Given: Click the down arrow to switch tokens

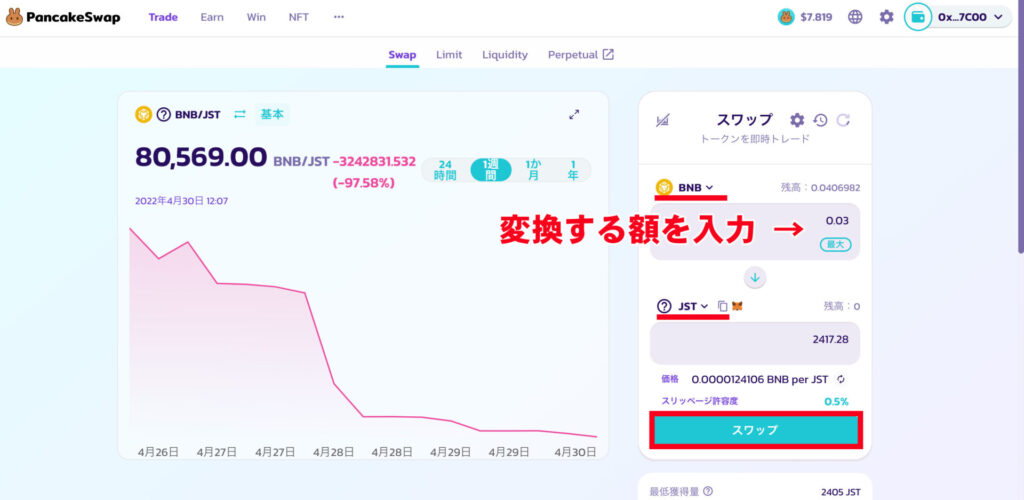Looking at the screenshot, I should (x=755, y=277).
